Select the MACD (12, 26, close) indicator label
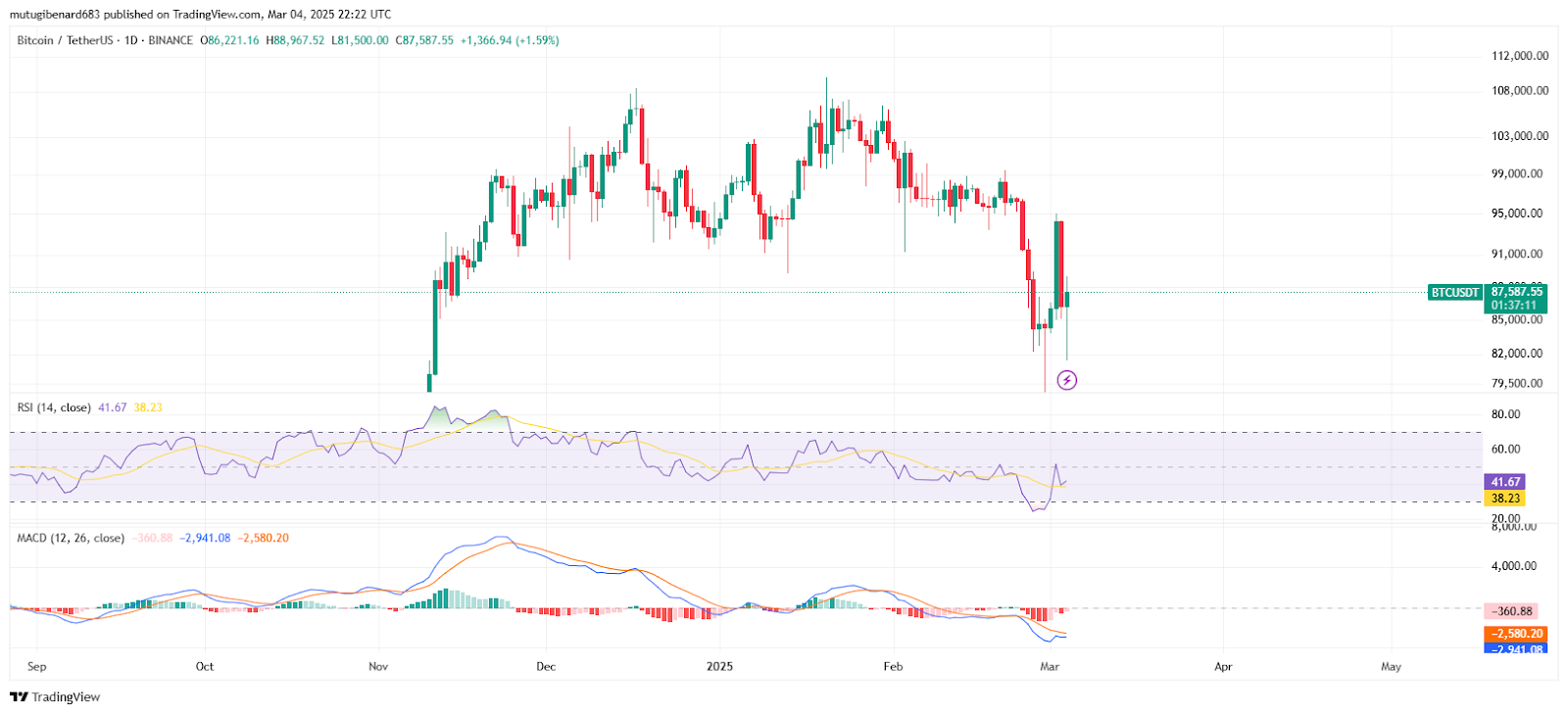This screenshot has height=714, width=1568. click(x=71, y=538)
